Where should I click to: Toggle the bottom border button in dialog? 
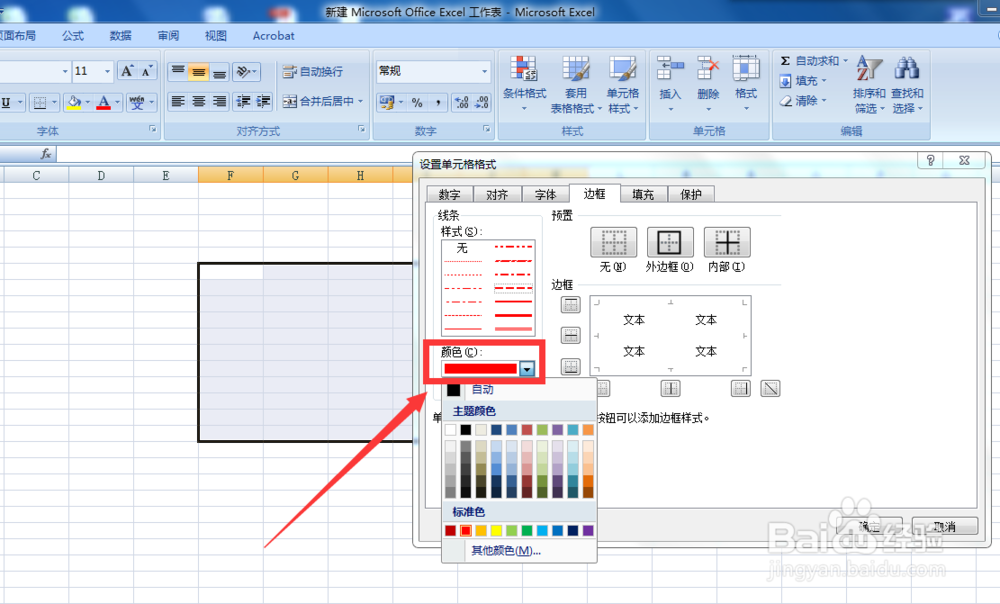coord(571,367)
